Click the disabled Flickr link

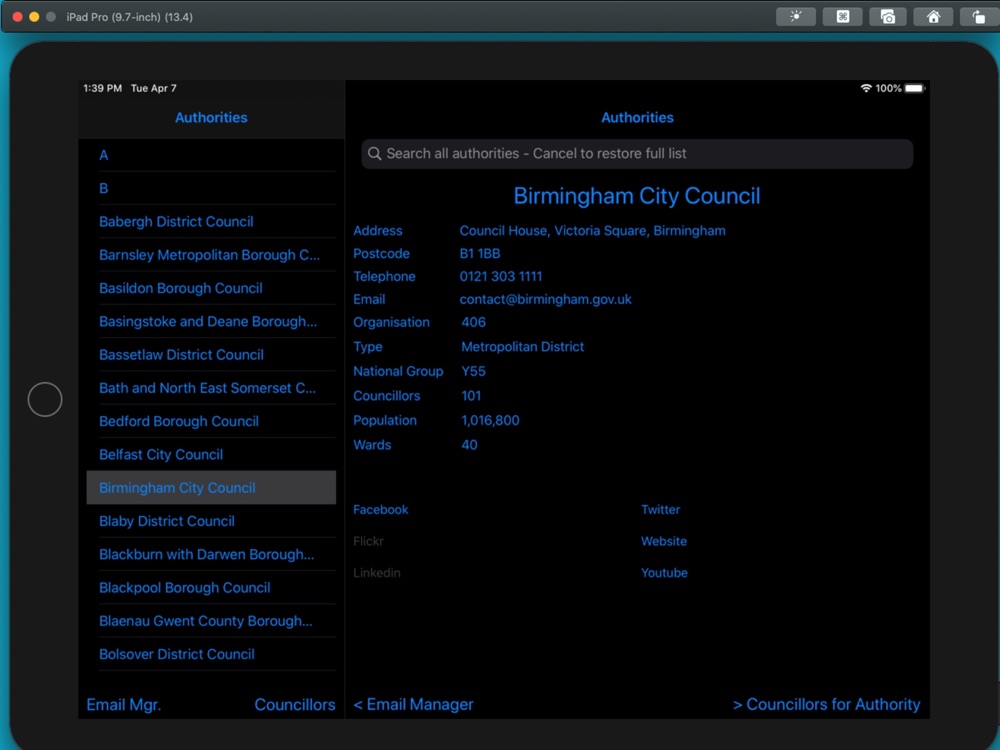369,541
